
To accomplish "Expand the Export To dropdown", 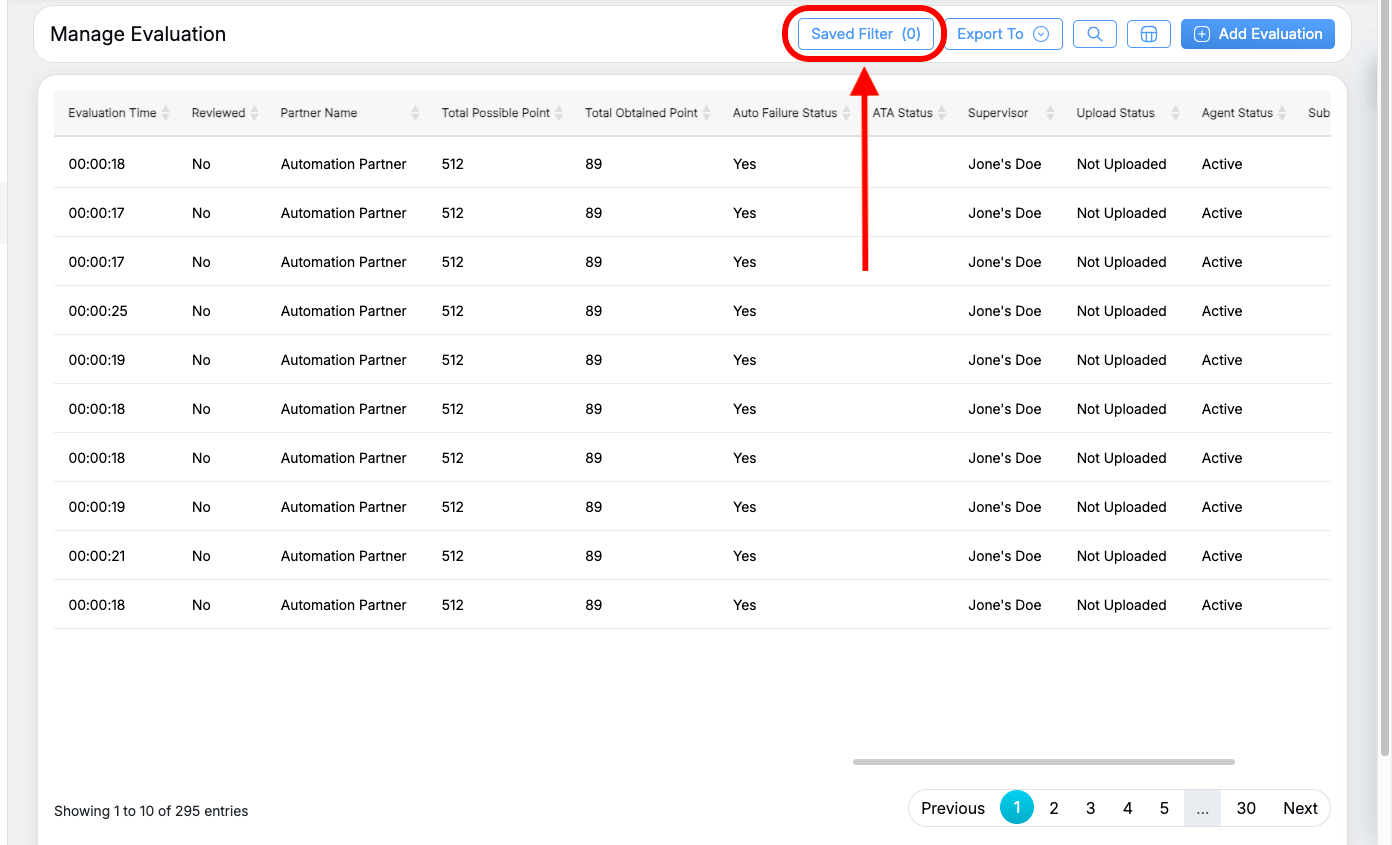I will [1002, 34].
